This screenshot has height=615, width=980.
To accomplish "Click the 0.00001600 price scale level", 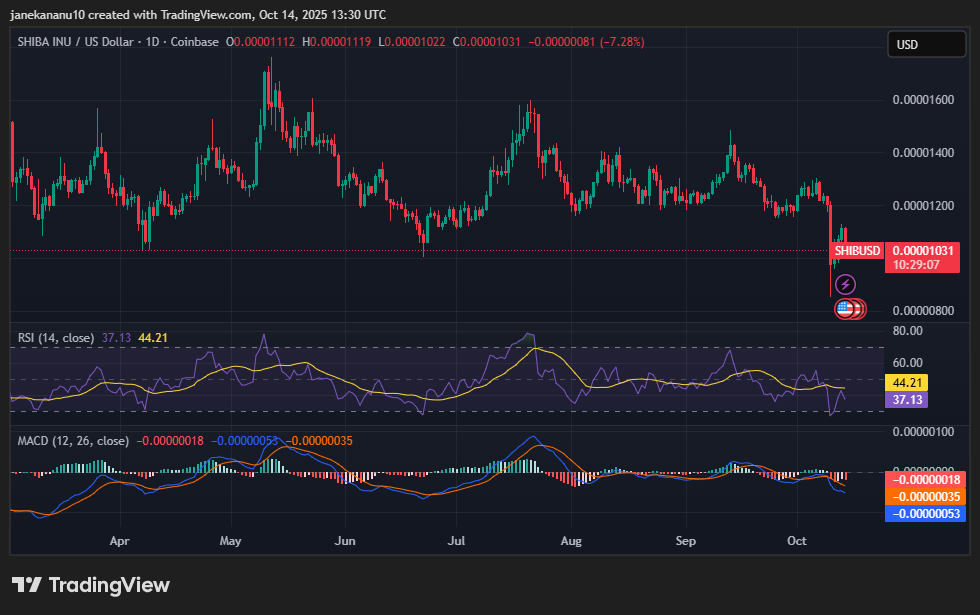I will [922, 100].
